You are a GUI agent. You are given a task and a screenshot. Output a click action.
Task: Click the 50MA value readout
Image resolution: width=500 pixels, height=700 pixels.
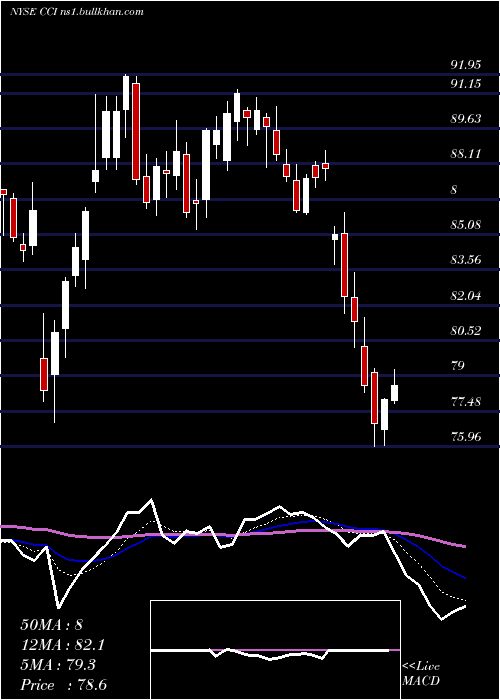tap(51, 624)
